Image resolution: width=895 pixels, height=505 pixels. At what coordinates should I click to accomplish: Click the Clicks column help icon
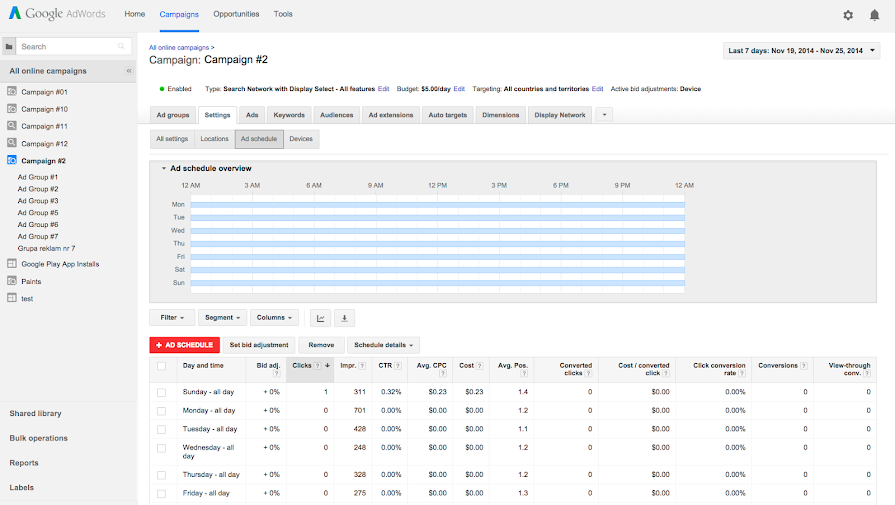[317, 366]
